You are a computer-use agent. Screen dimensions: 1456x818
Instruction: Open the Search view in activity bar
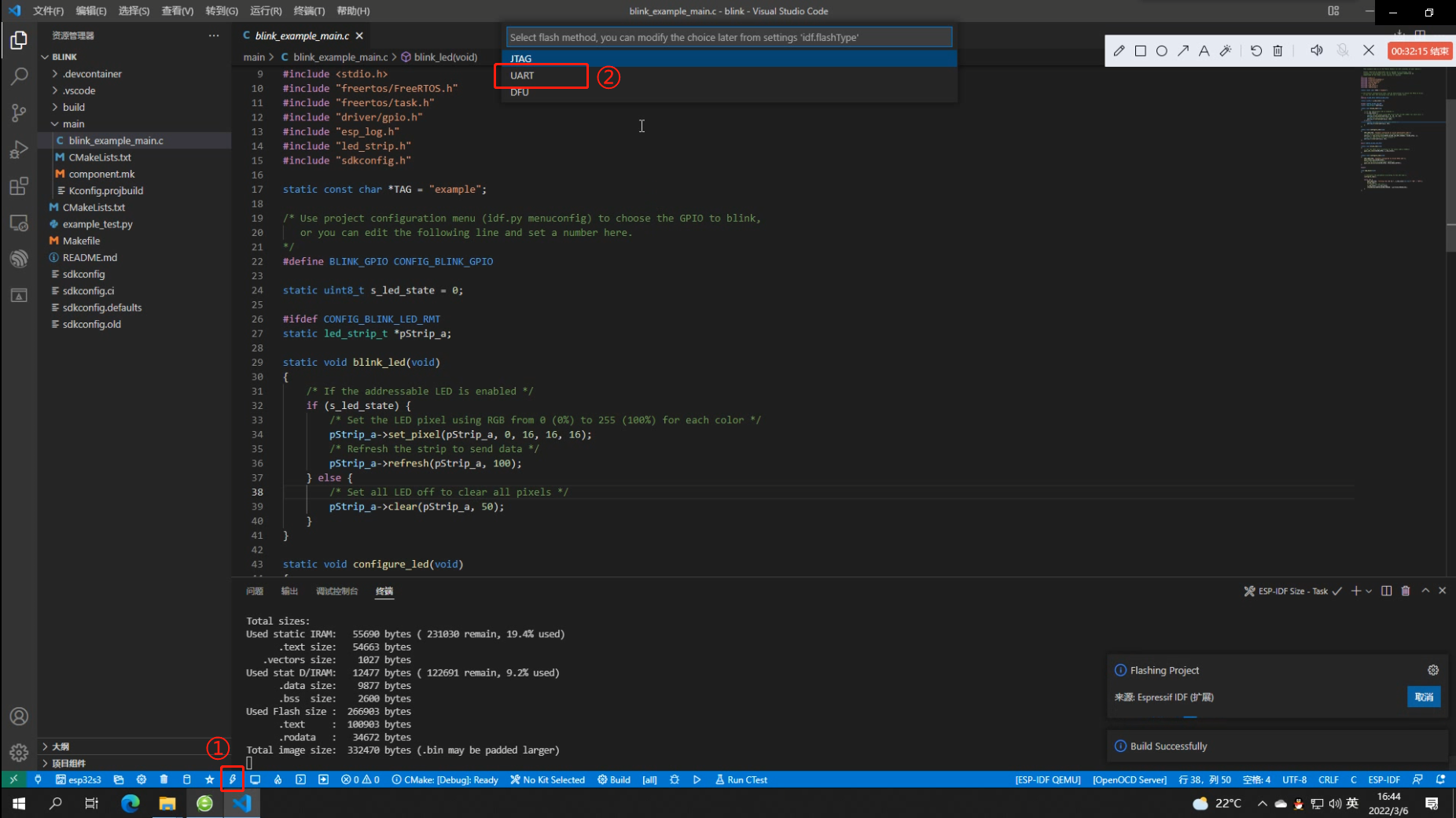pyautogui.click(x=19, y=76)
